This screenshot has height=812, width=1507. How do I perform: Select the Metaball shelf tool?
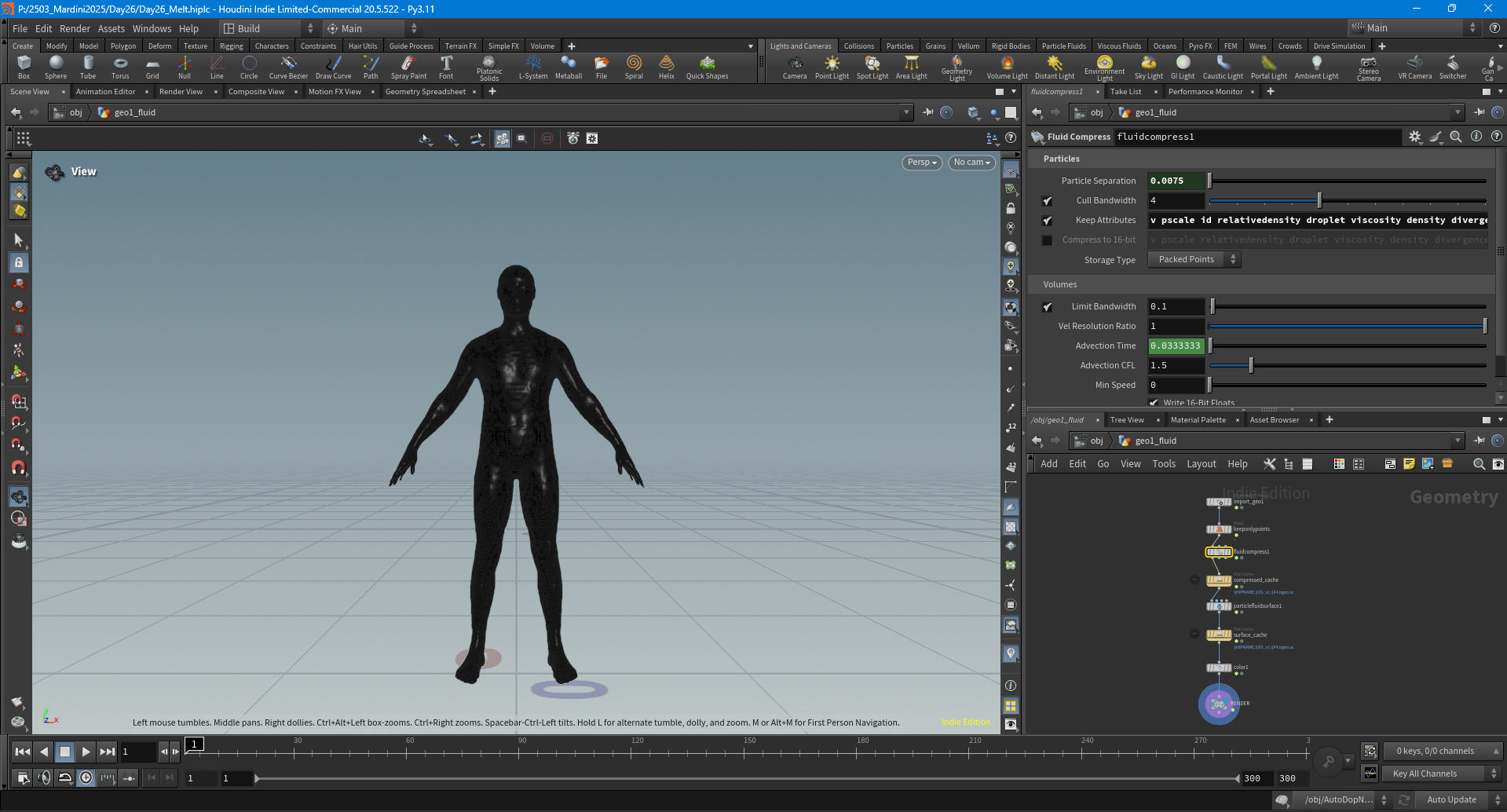coord(569,67)
